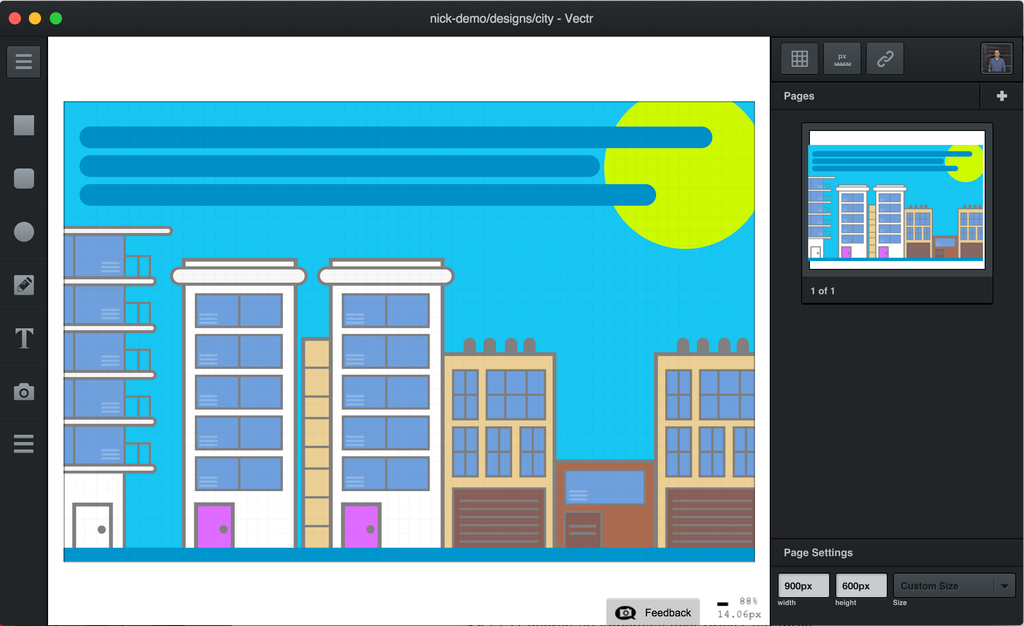Image resolution: width=1024 pixels, height=626 pixels.
Task: Toggle the grid display
Action: [799, 57]
